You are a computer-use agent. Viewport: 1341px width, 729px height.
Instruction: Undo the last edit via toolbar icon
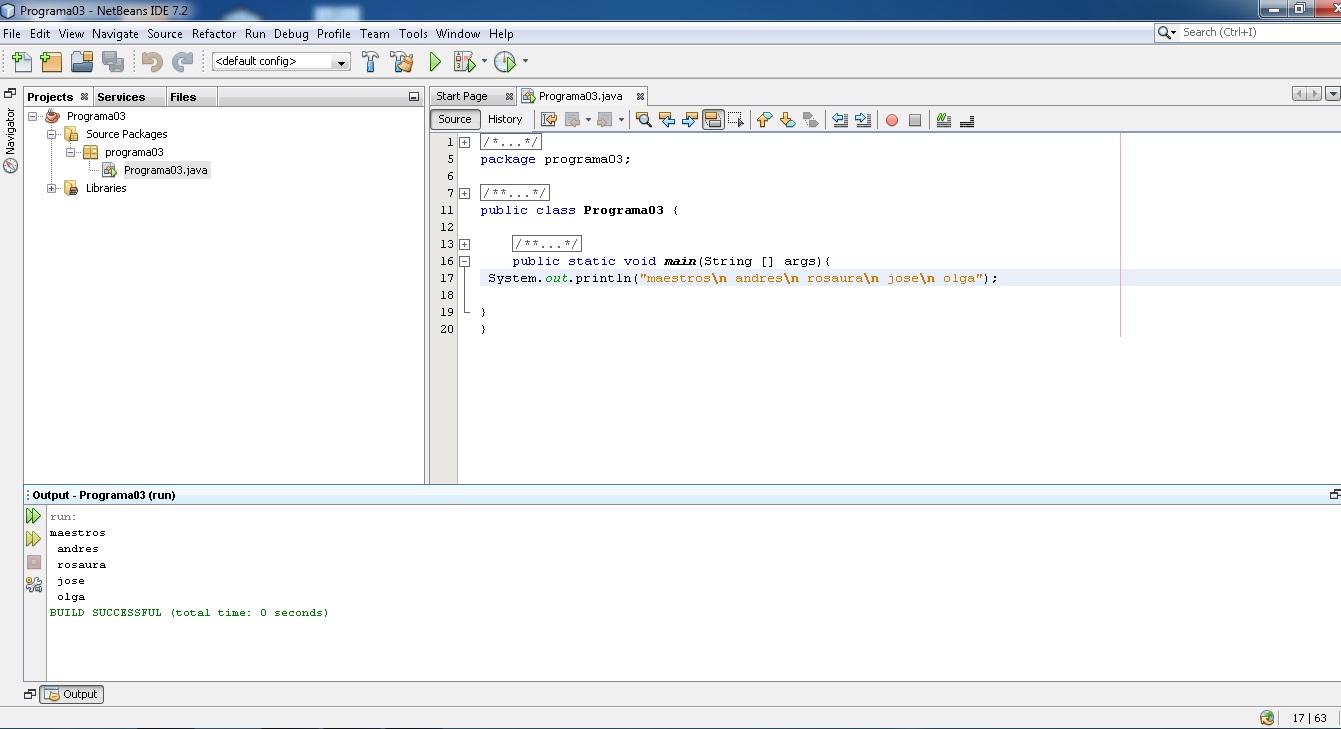point(151,61)
